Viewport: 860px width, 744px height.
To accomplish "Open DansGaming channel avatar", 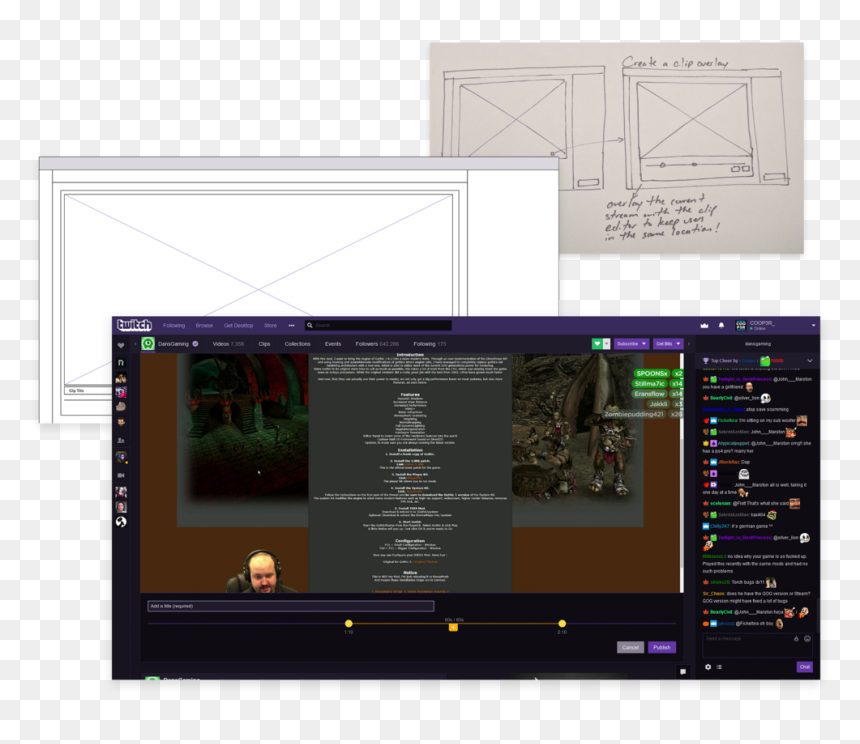I will [x=148, y=344].
